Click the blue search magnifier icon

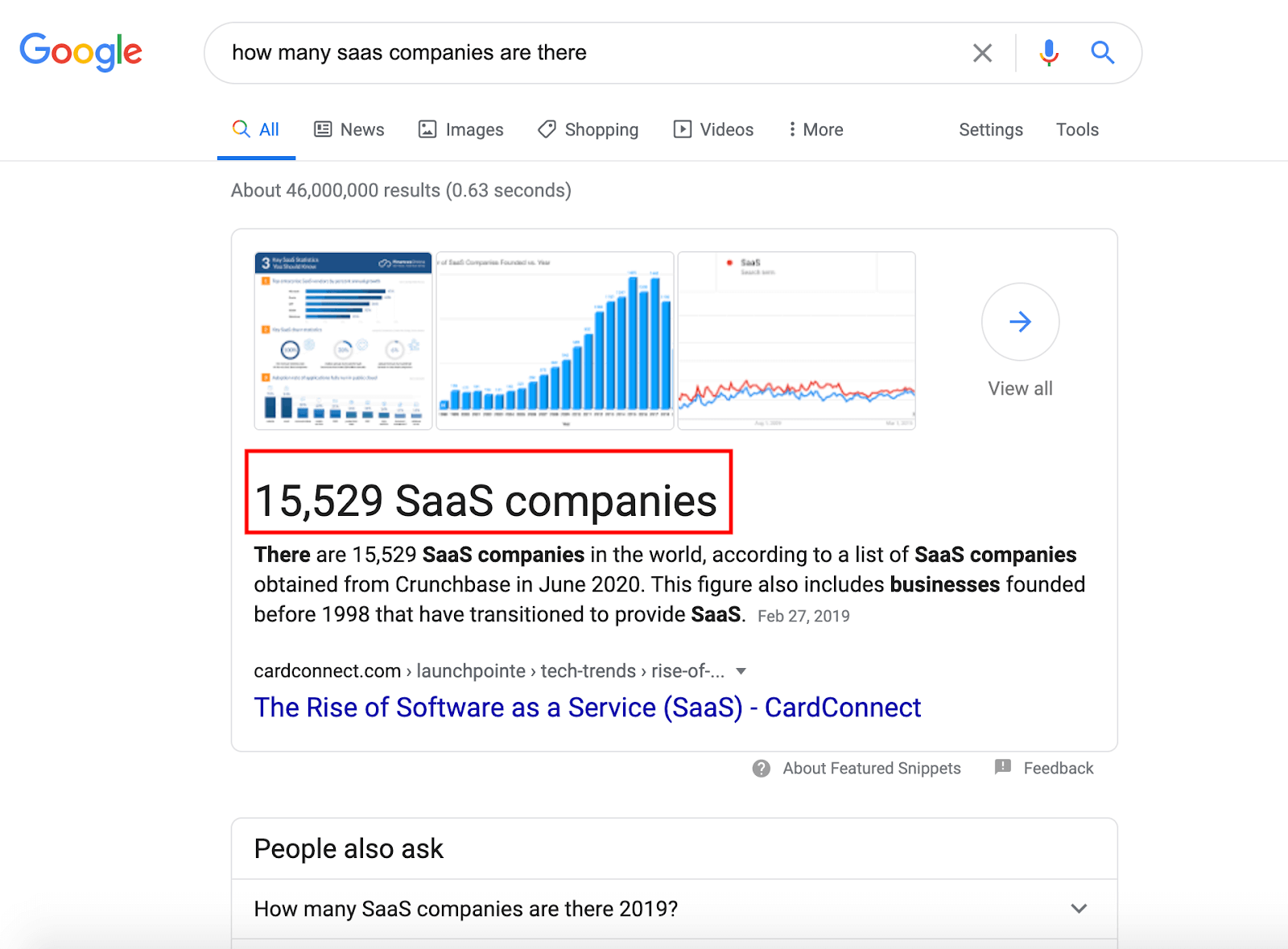1102,53
